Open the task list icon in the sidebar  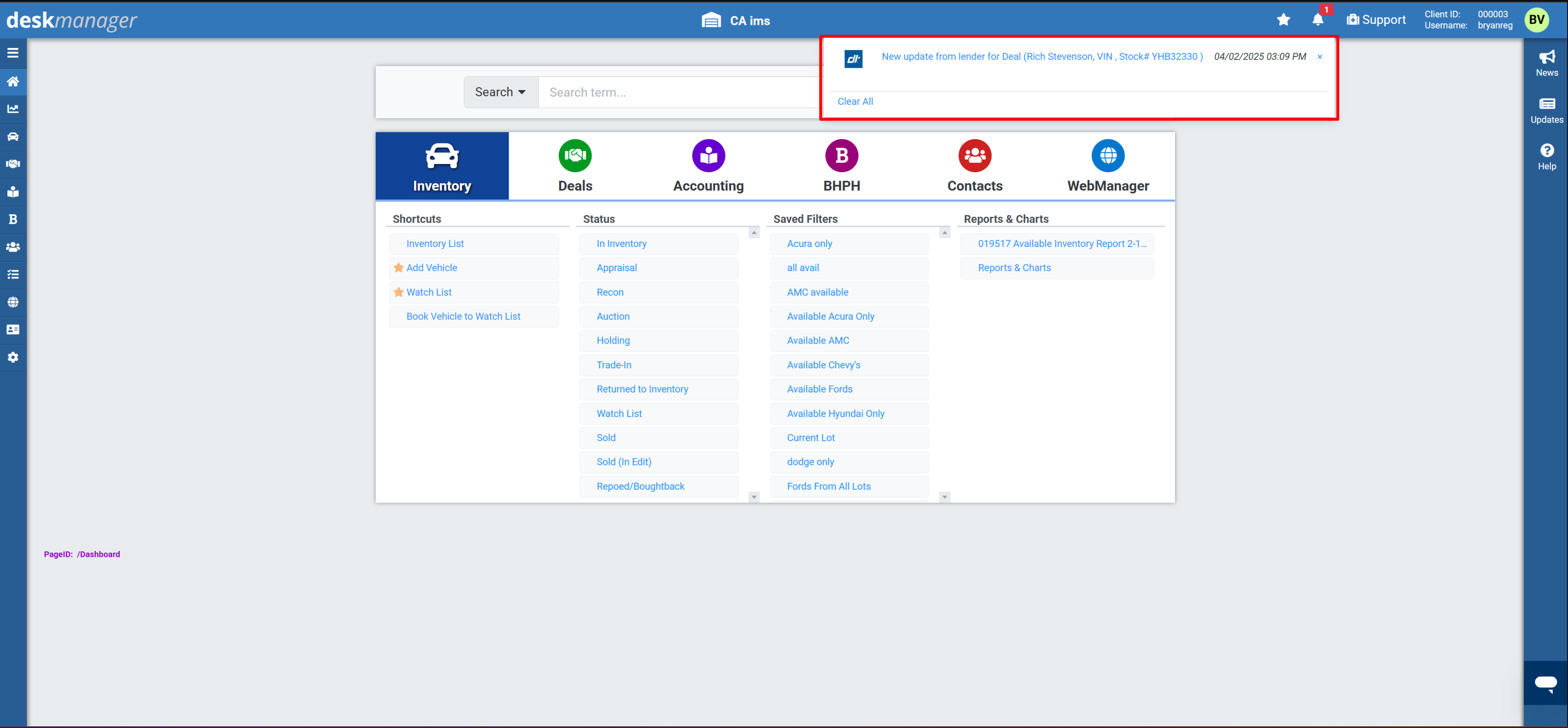pos(13,275)
